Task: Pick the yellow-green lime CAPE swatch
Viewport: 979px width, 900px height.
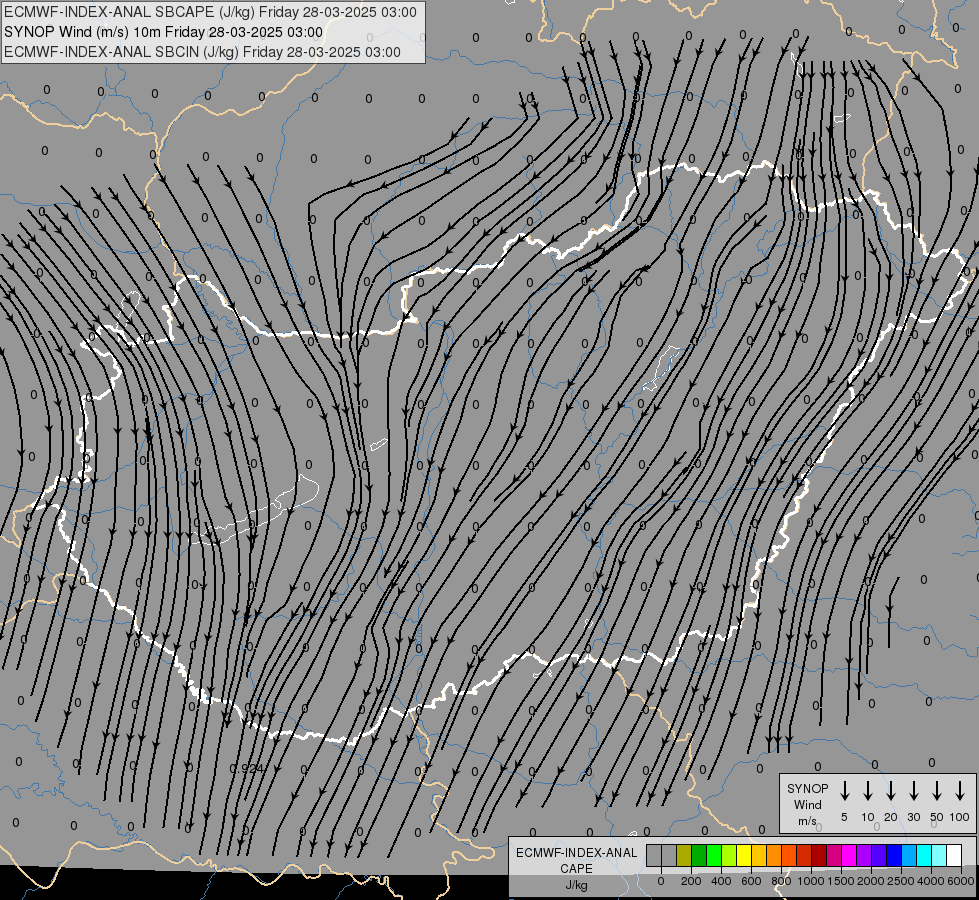Action: [x=729, y=855]
